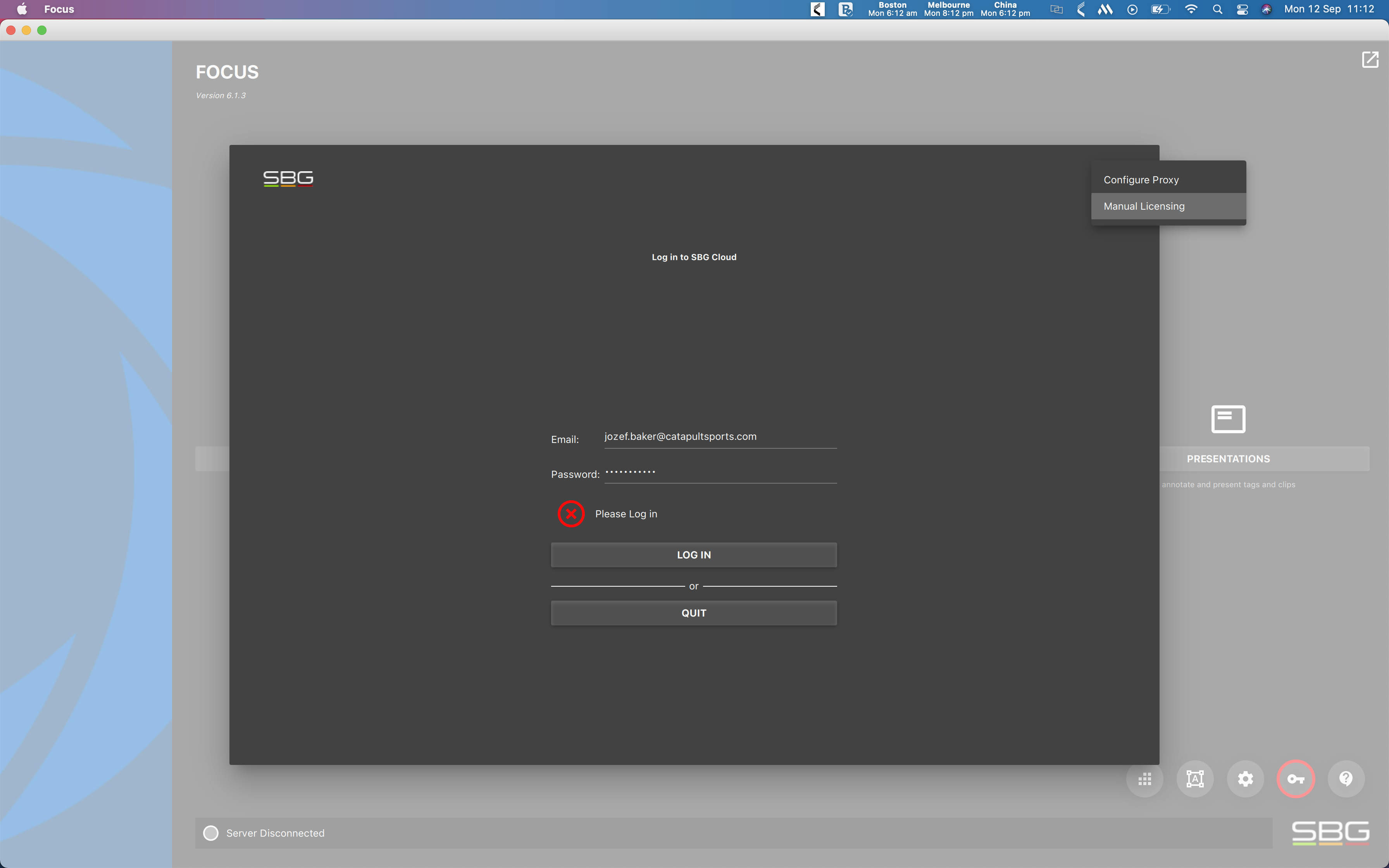Image resolution: width=1389 pixels, height=868 pixels.
Task: Click the Password input field
Action: point(720,472)
